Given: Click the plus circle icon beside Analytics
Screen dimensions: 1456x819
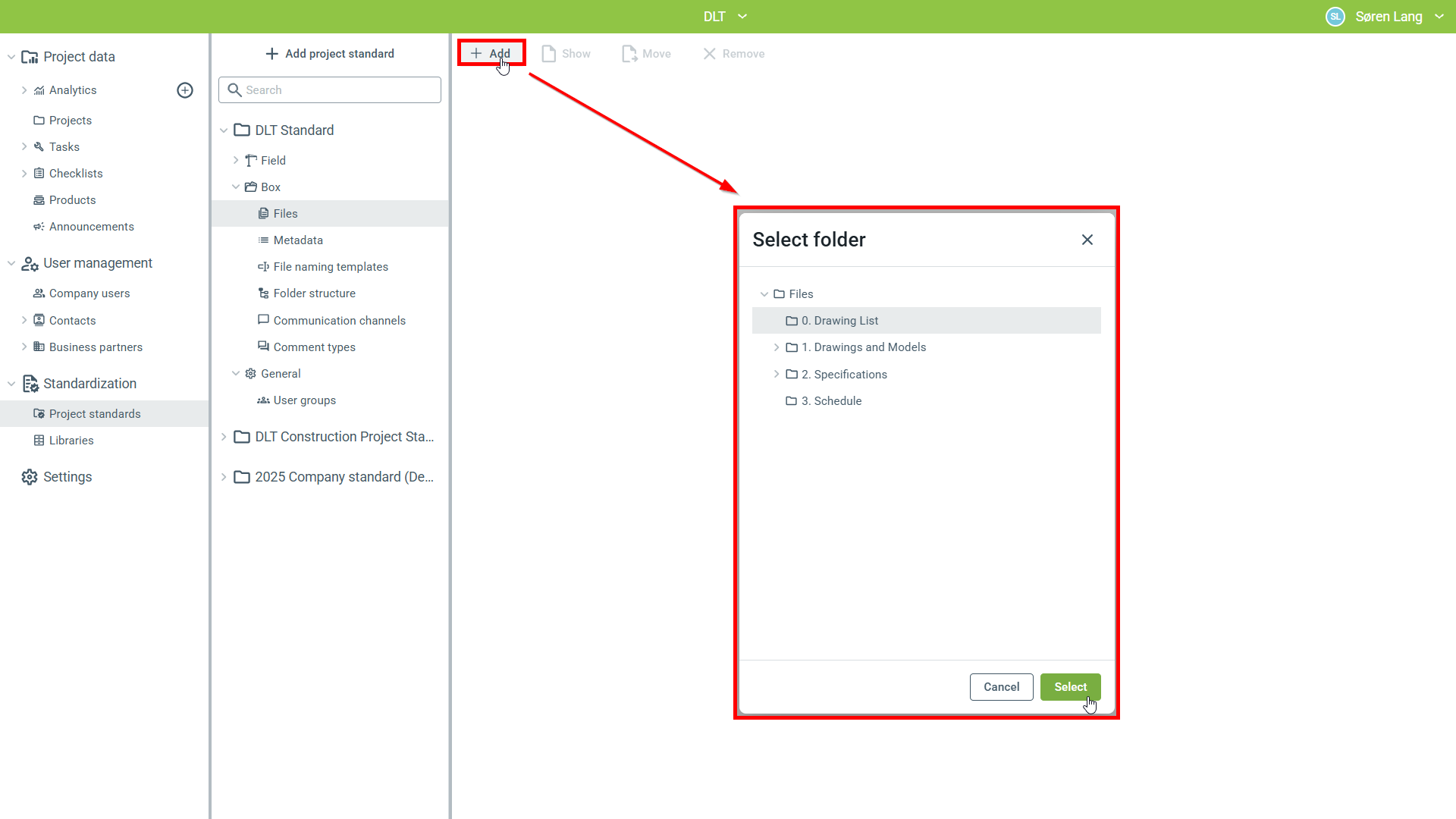Looking at the screenshot, I should pos(185,90).
